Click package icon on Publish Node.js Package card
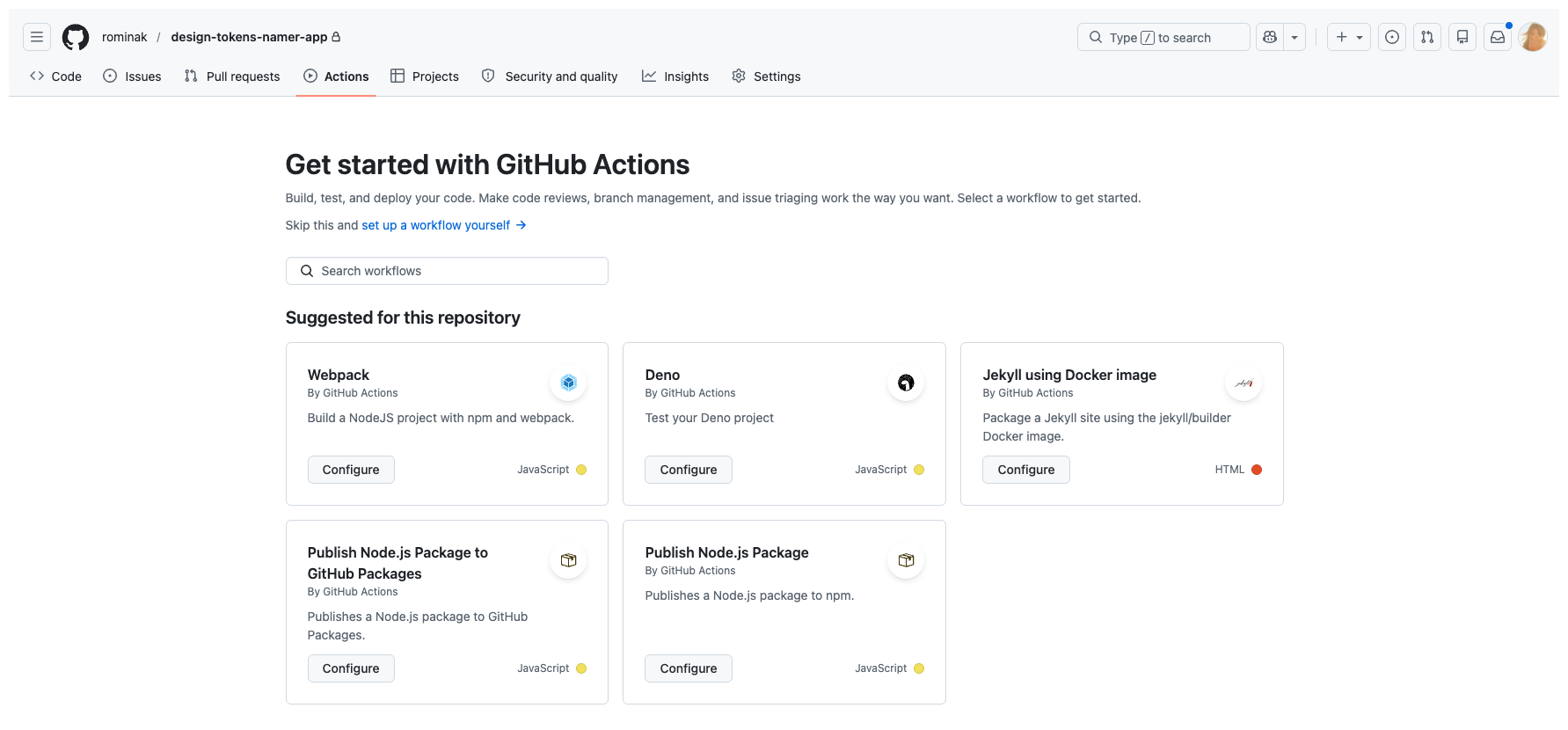The height and width of the screenshot is (730, 1568). click(x=906, y=560)
